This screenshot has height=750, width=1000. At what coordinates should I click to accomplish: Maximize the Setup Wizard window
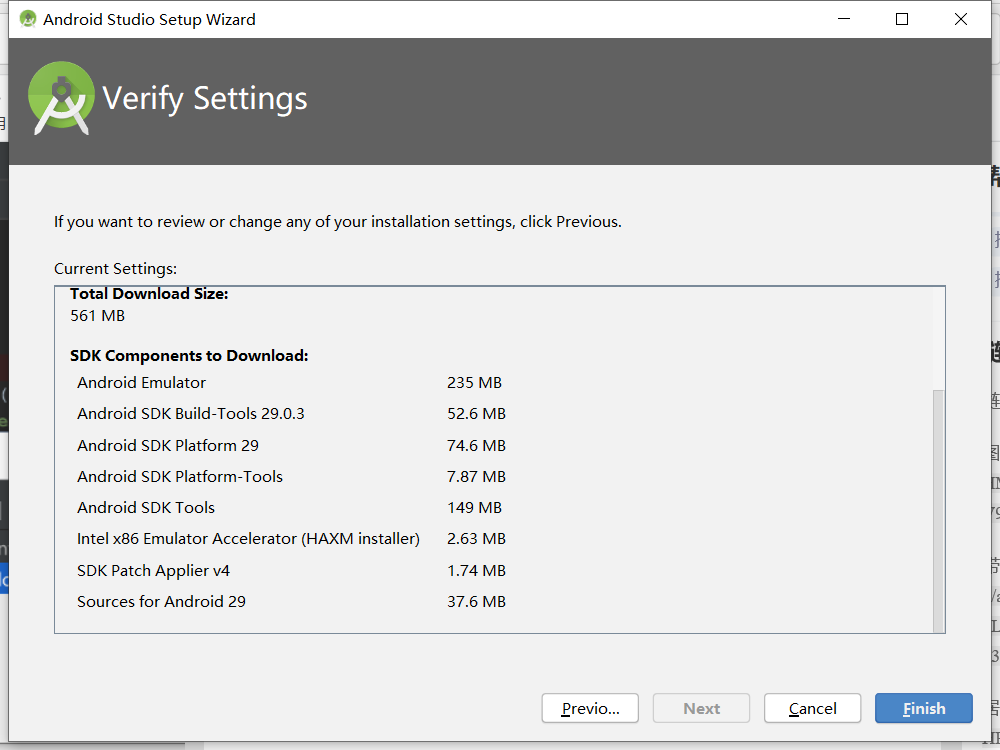pyautogui.click(x=902, y=19)
